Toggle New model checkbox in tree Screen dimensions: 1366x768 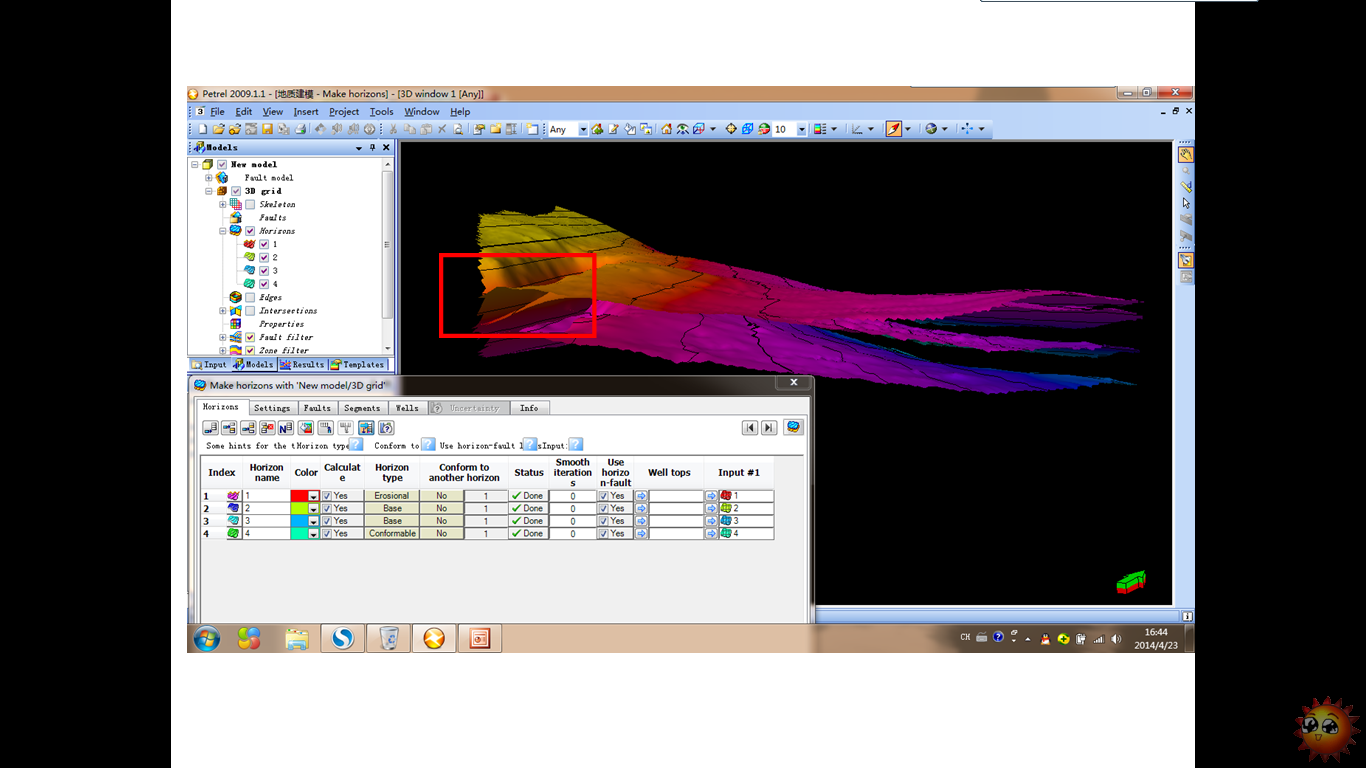[222, 164]
